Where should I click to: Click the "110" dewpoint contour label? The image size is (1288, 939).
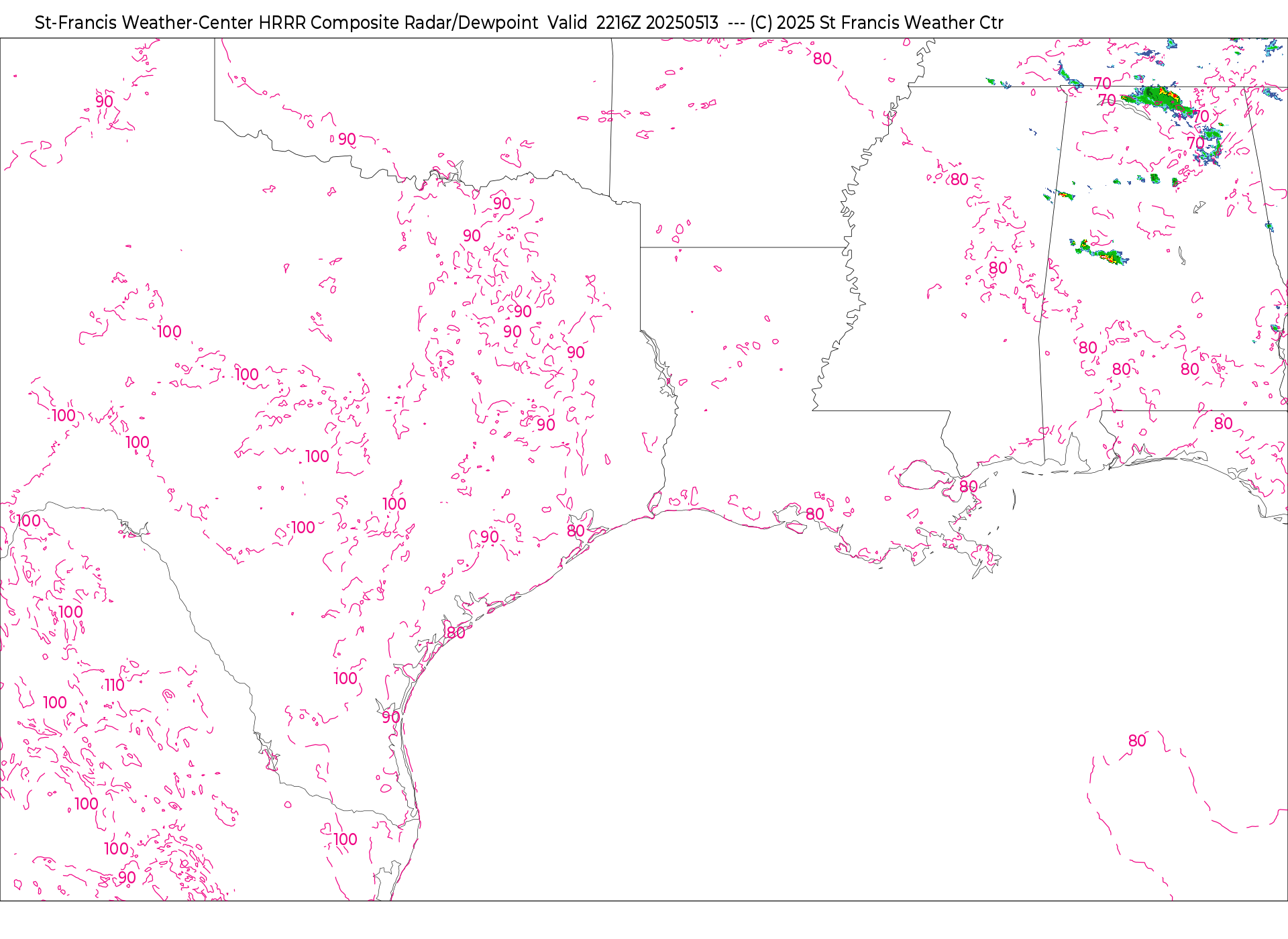tap(115, 685)
